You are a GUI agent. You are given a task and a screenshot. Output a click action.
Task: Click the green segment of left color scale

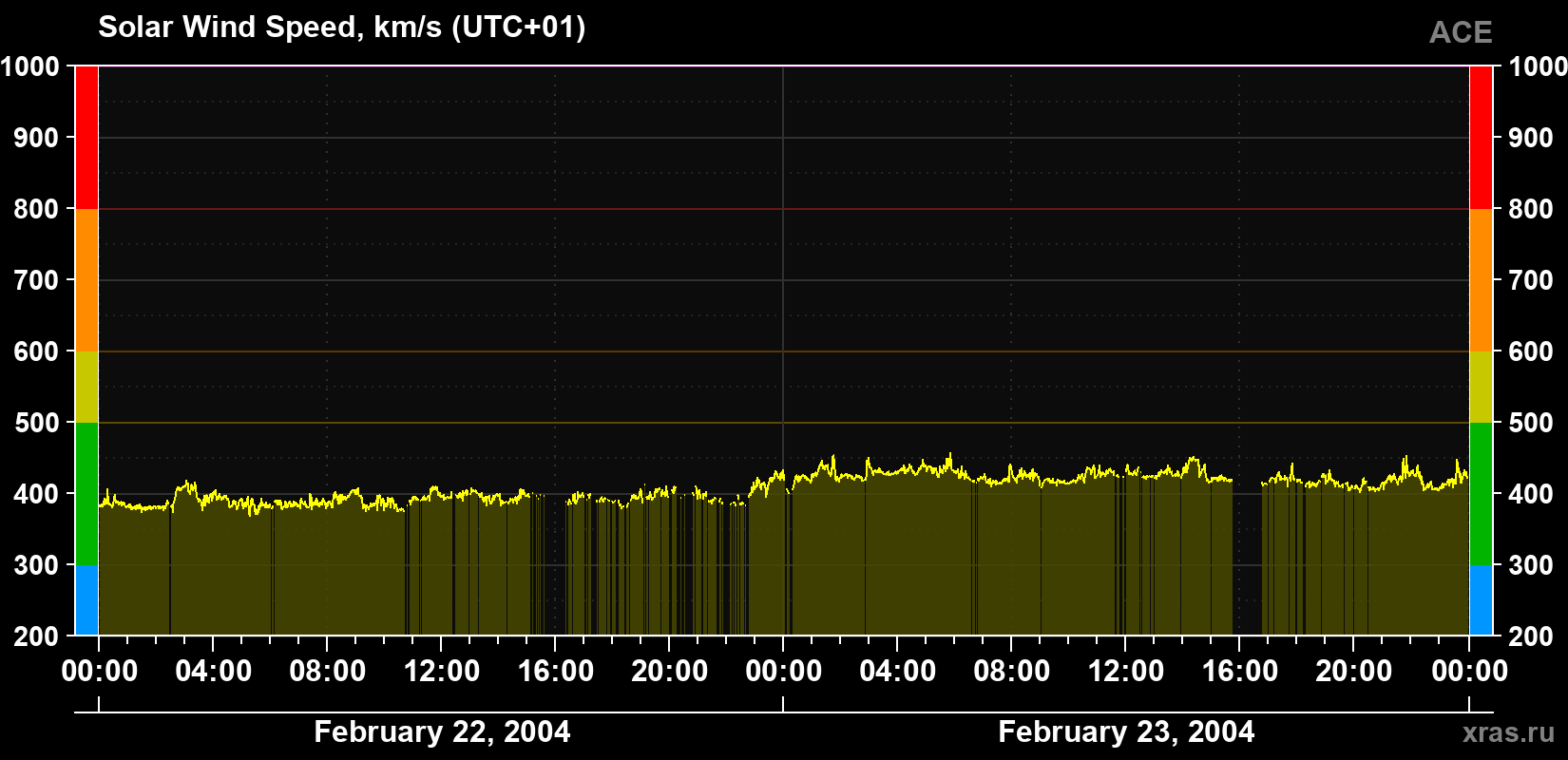[x=86, y=494]
